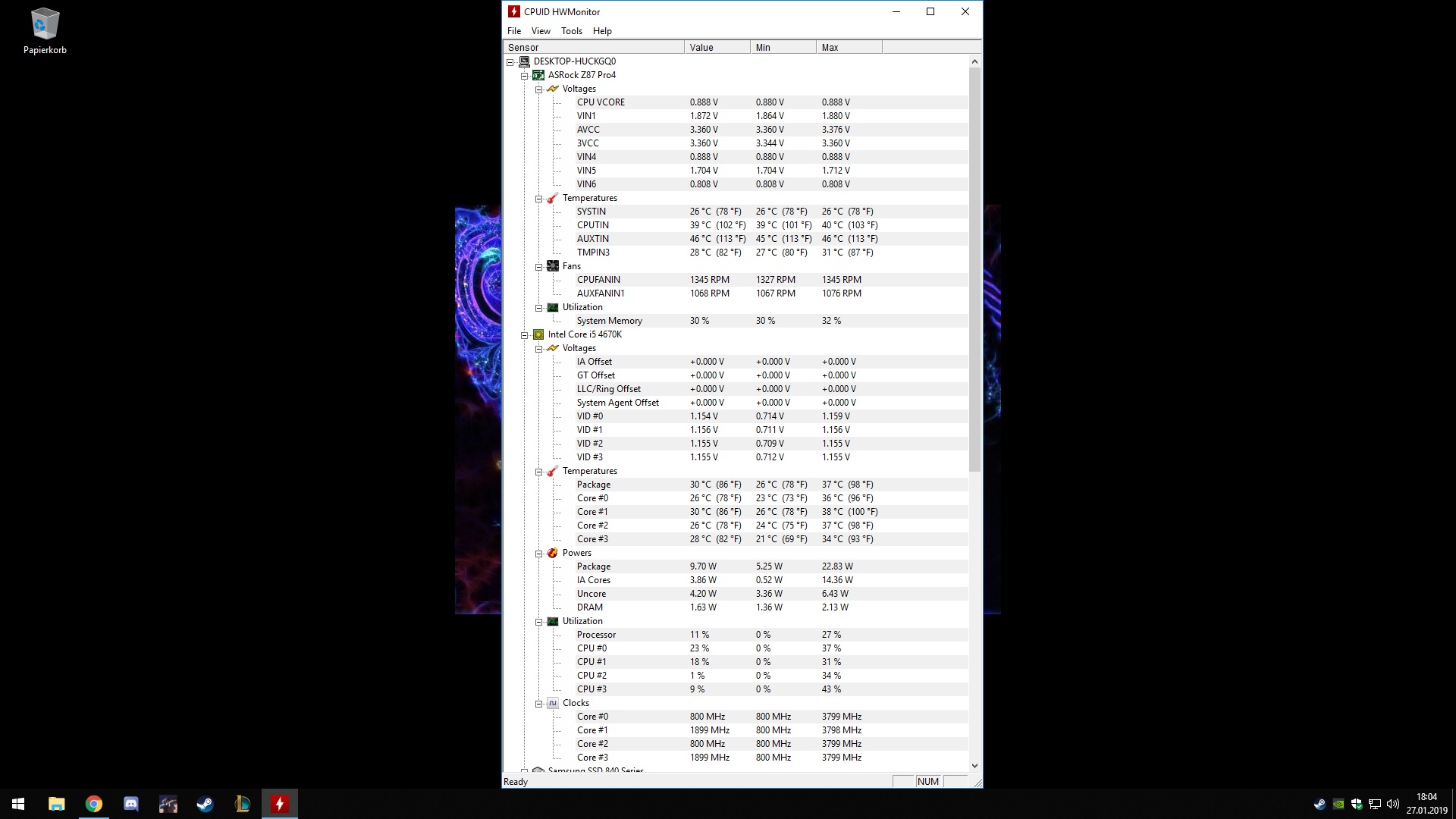
Task: Collapse the Temperatures group containing SYSTIN
Action: [538, 199]
